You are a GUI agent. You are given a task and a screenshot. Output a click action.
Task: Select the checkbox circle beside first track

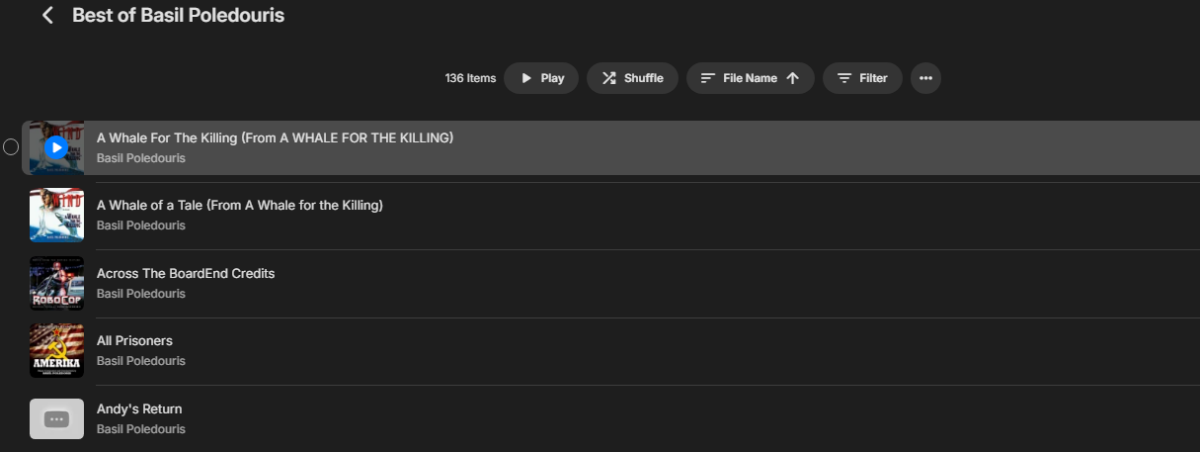coord(11,148)
